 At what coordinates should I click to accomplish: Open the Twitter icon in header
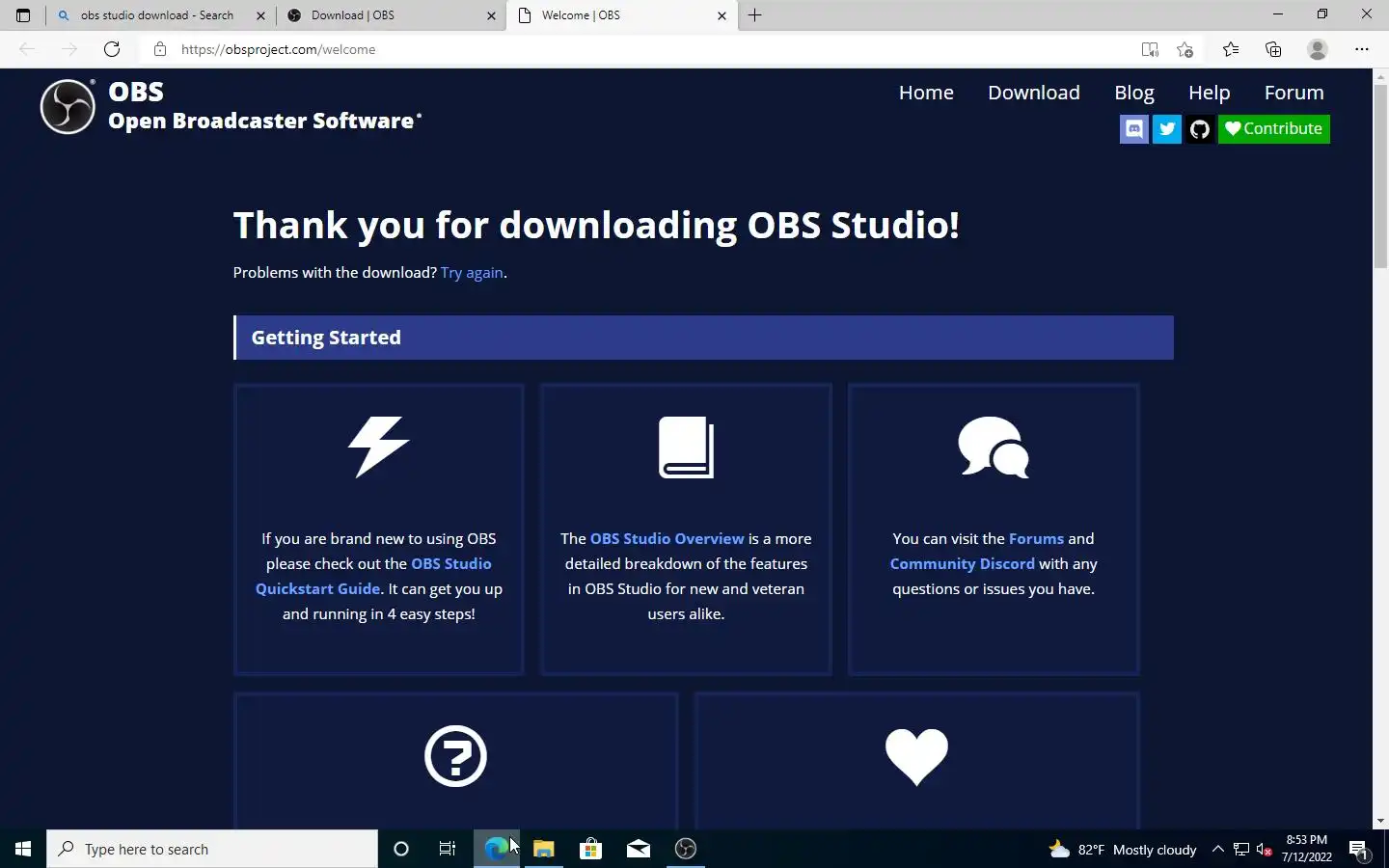(1167, 129)
